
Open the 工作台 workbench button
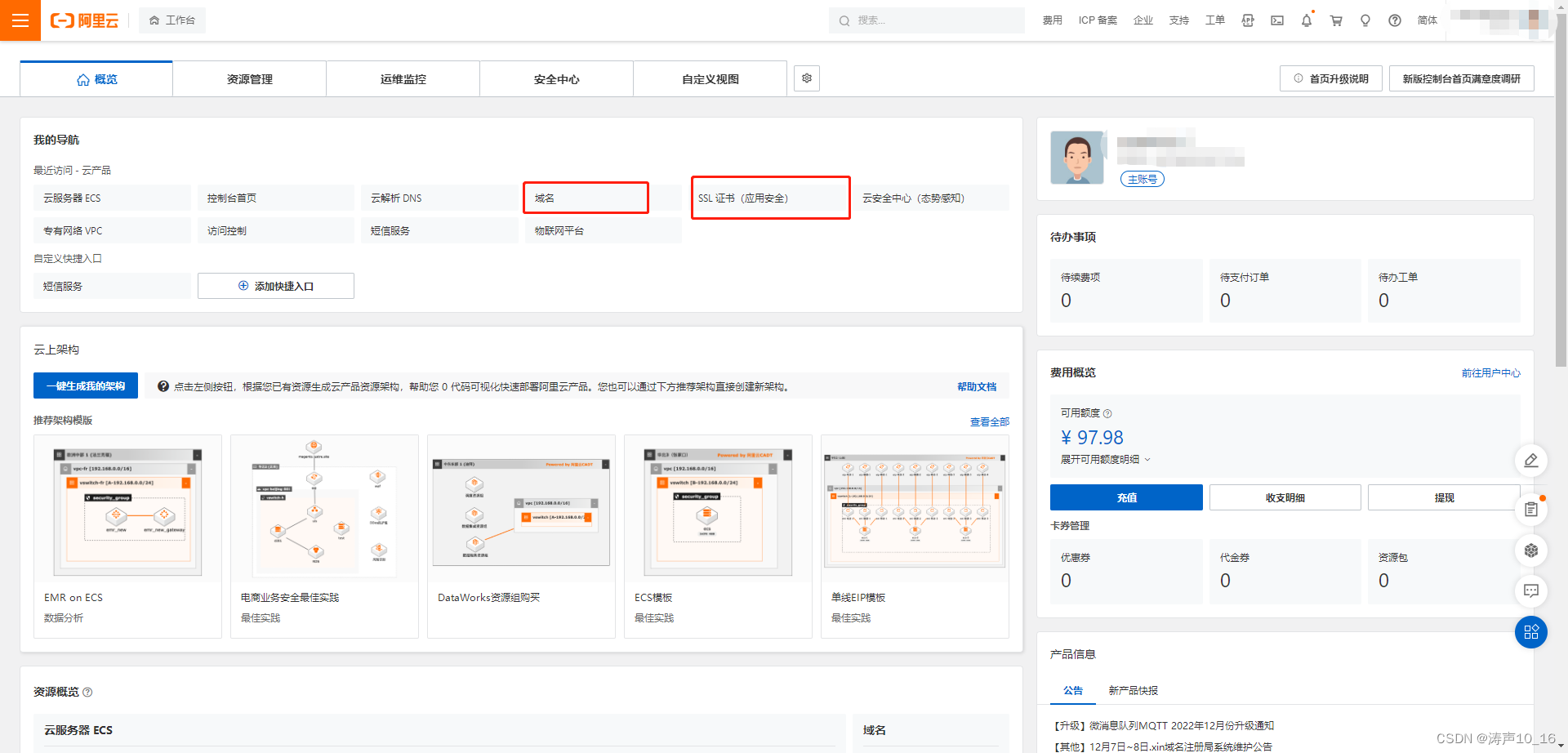pyautogui.click(x=172, y=20)
